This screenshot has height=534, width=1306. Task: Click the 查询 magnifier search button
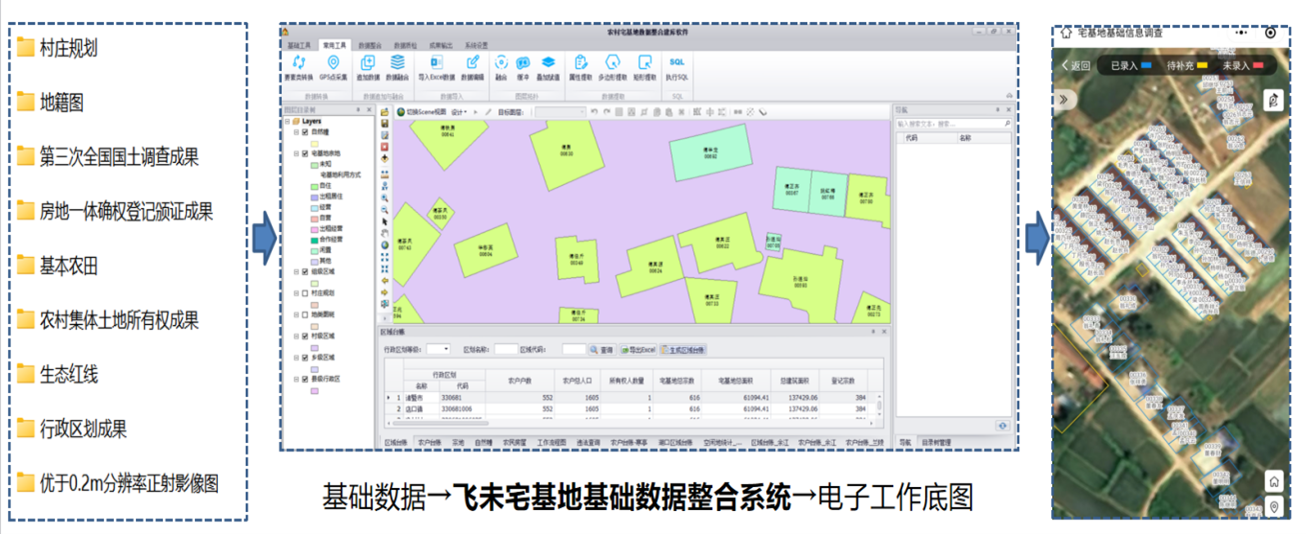click(602, 350)
